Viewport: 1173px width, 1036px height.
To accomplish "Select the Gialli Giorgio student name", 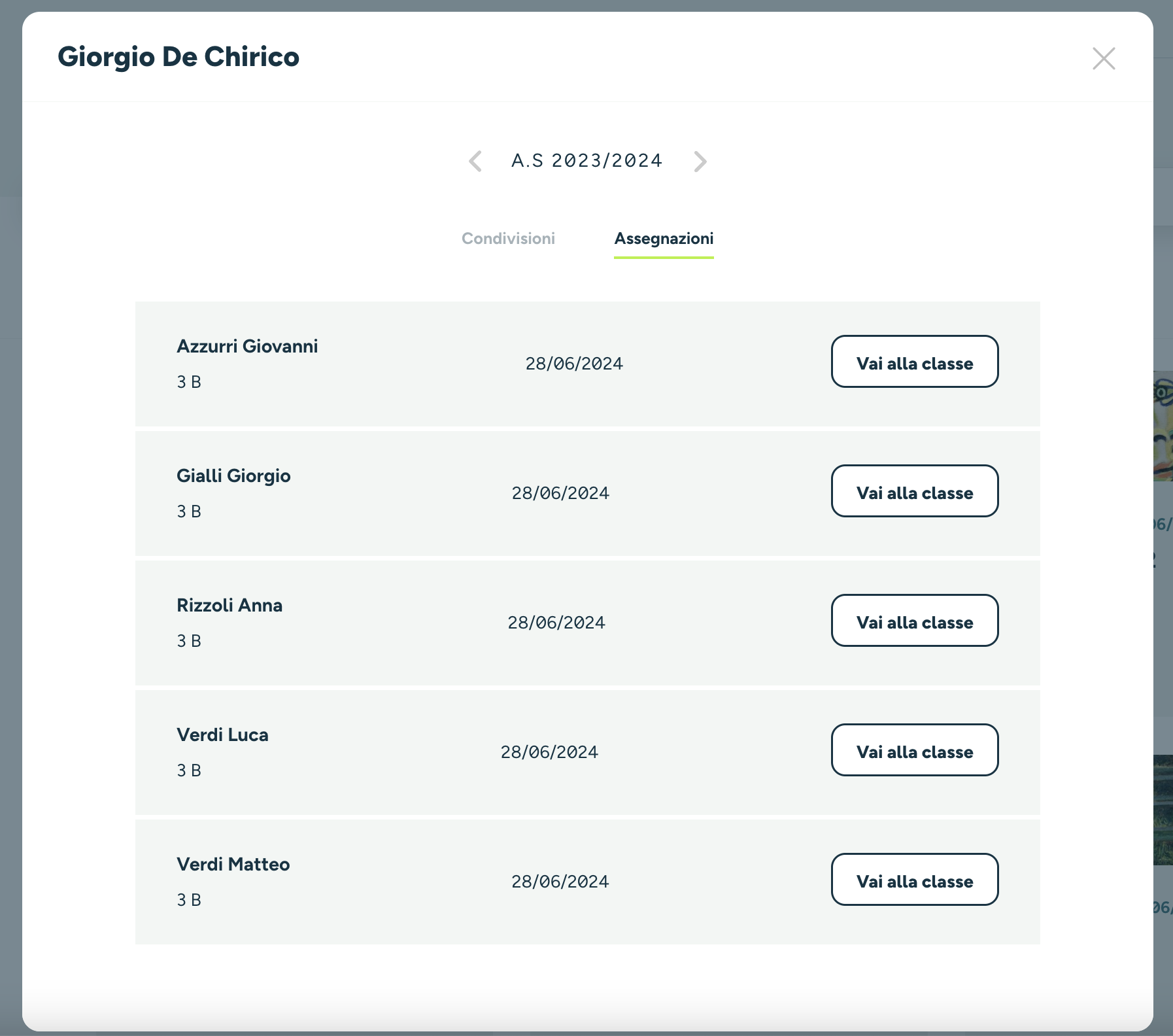I will point(233,476).
